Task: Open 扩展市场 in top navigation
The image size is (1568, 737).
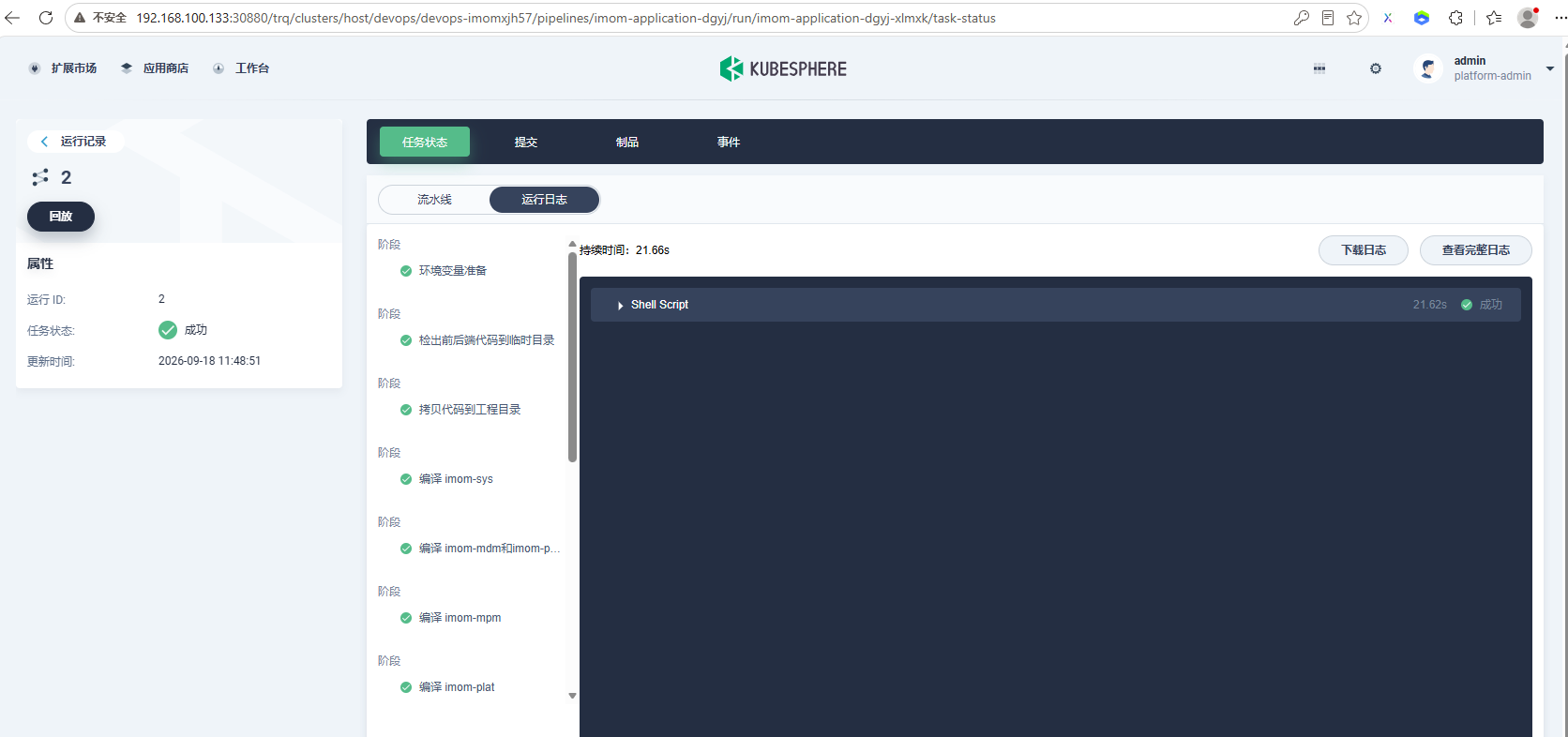Action: (x=63, y=68)
